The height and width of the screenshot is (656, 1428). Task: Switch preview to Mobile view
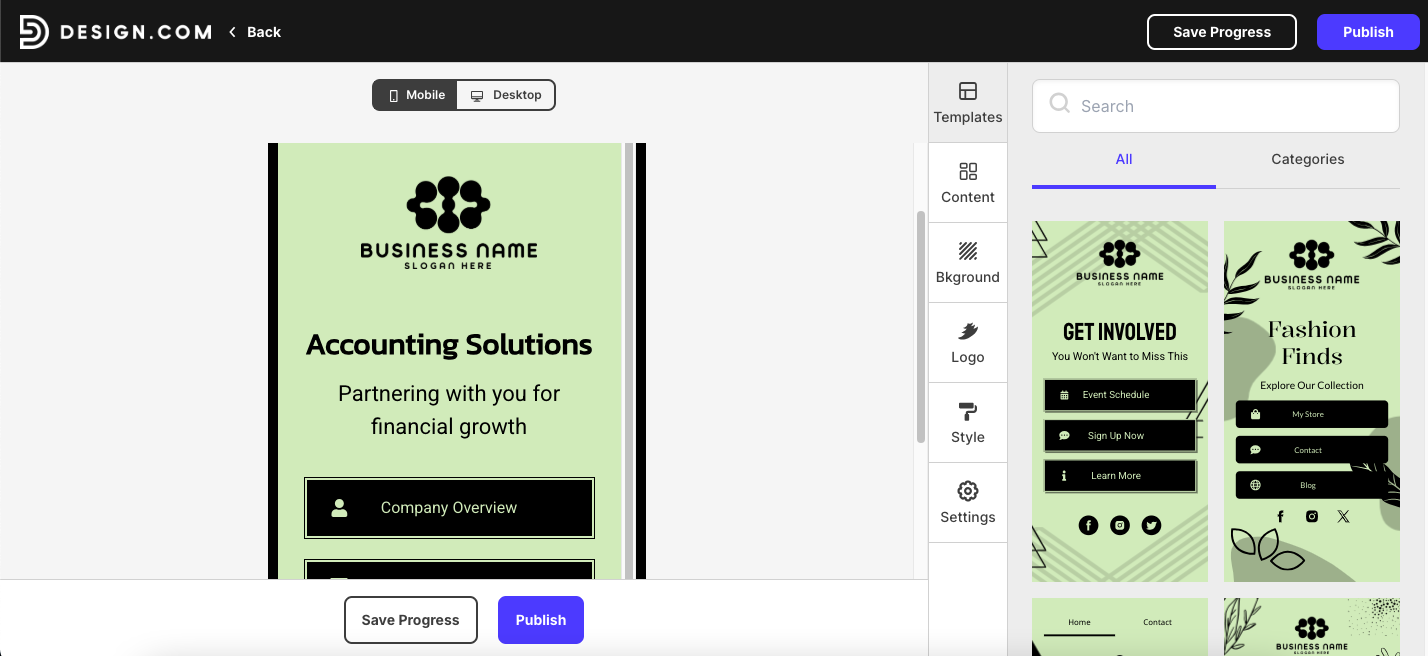415,95
